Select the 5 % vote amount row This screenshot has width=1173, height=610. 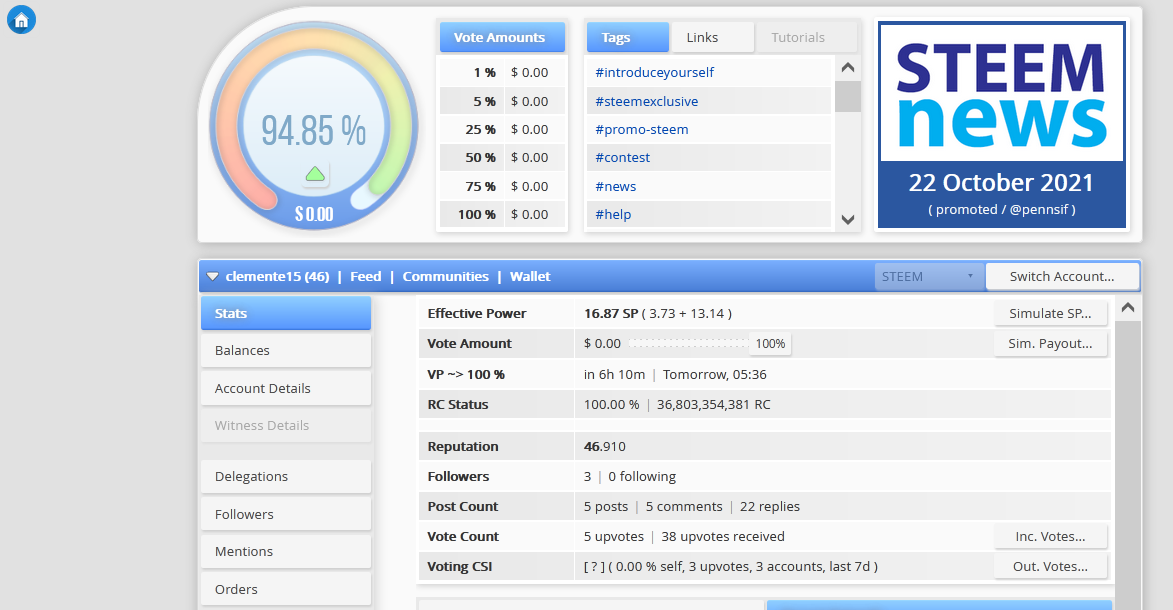(x=502, y=101)
